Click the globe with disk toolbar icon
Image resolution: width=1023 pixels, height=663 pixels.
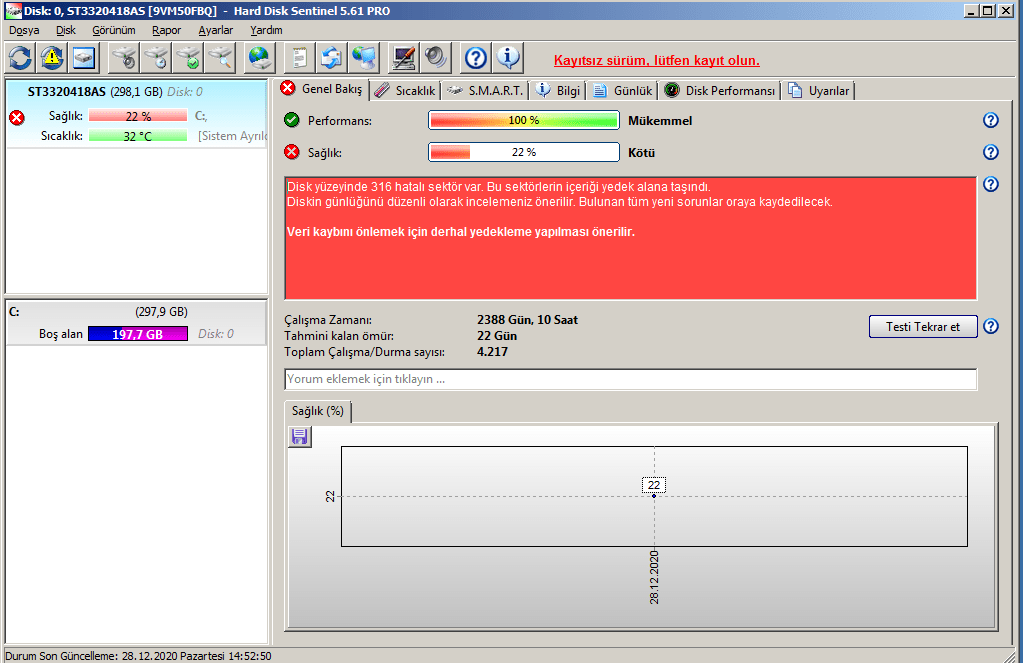click(x=260, y=58)
